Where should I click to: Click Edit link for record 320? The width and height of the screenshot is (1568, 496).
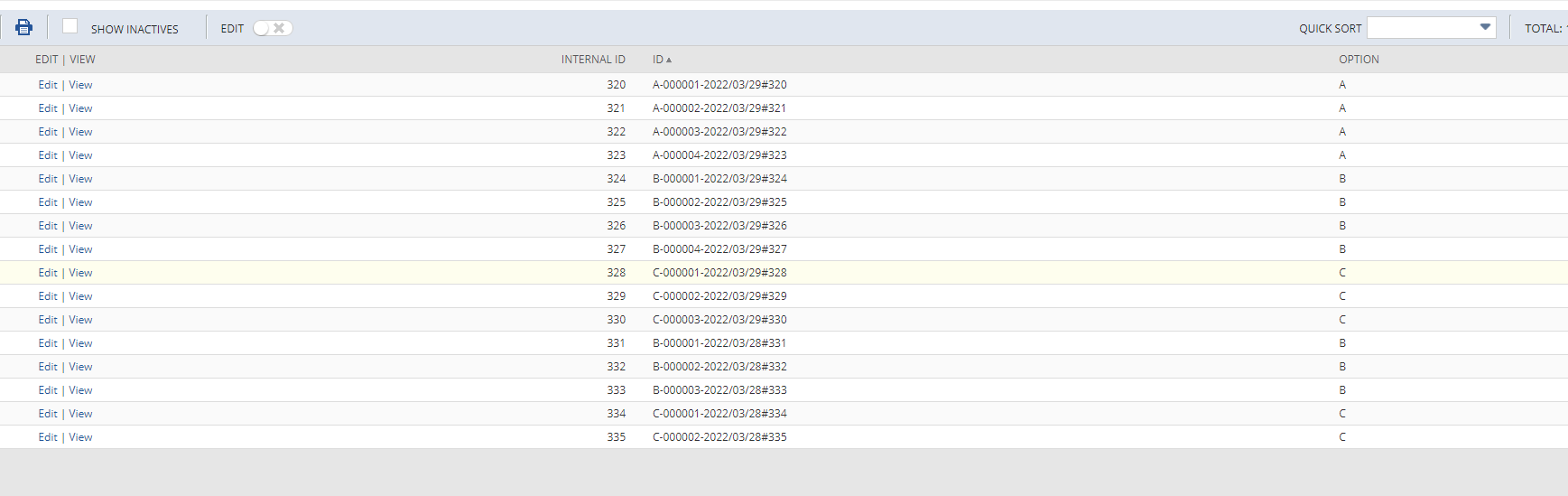click(x=48, y=85)
